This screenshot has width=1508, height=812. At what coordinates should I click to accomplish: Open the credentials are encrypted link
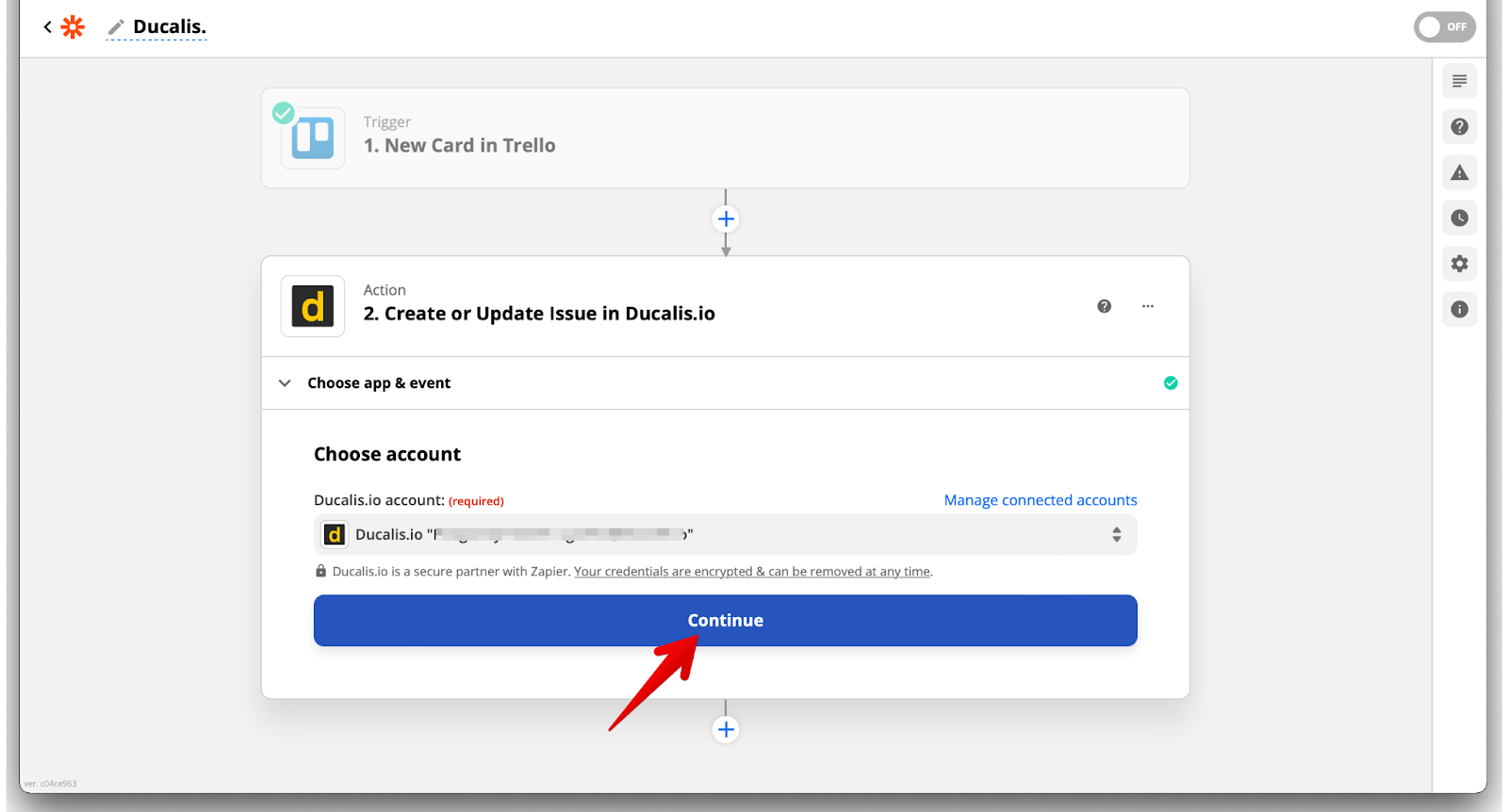click(752, 572)
